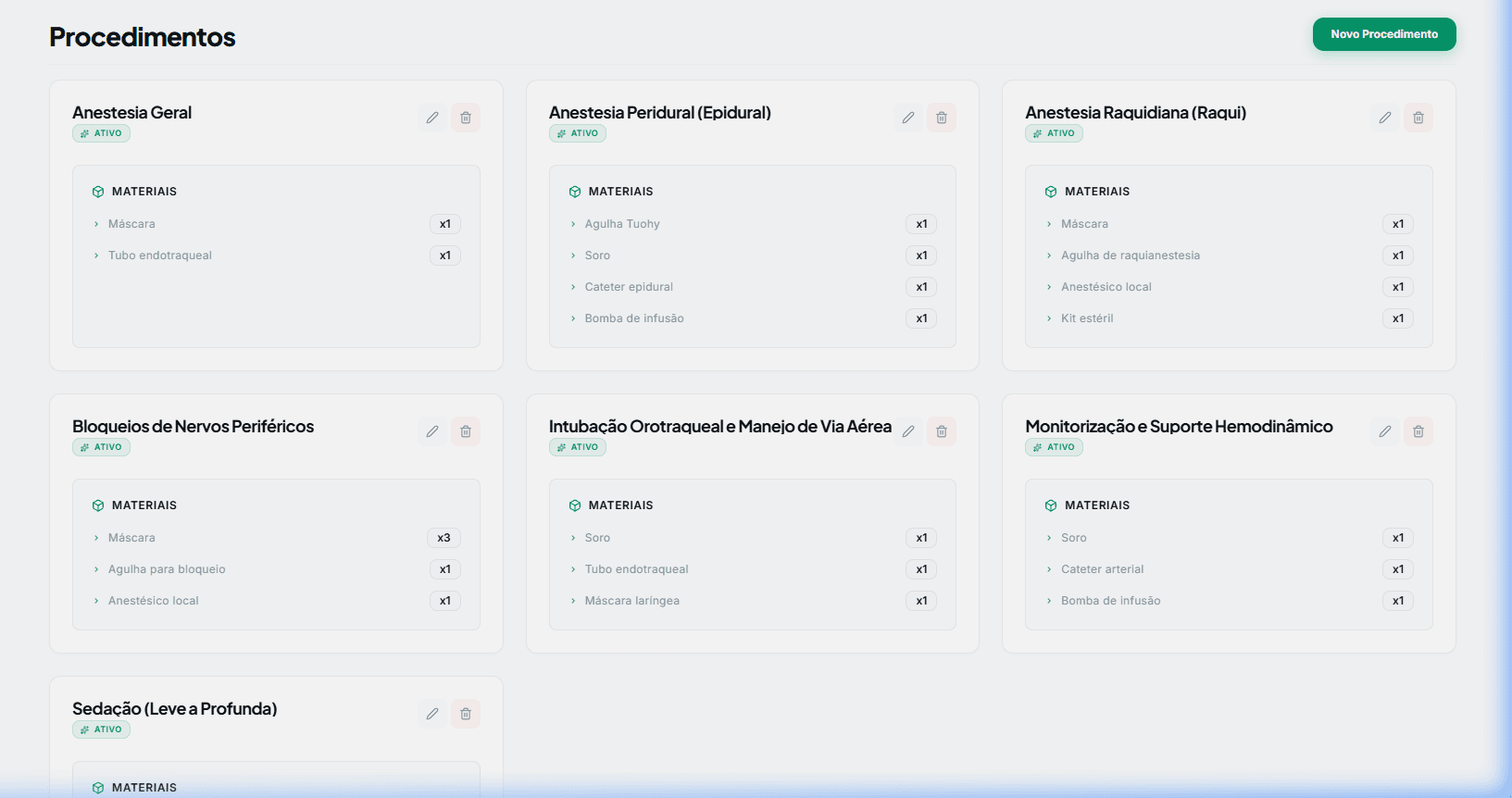Screen dimensions: 1512x798
Task: Delete the Sedação (Leve a Profunda) procedure
Action: pos(466,714)
